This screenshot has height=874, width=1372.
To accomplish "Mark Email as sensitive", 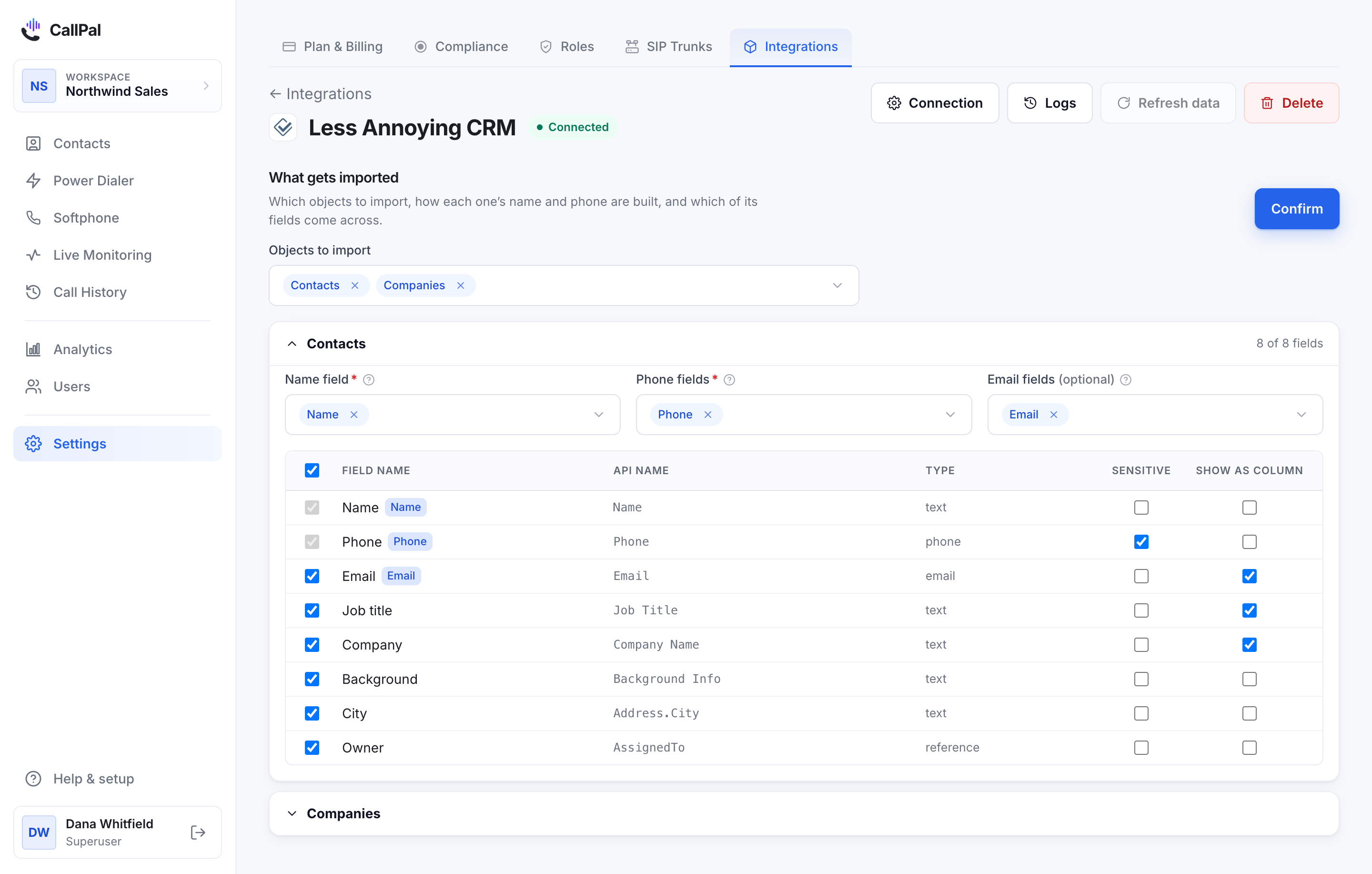I will (x=1141, y=577).
